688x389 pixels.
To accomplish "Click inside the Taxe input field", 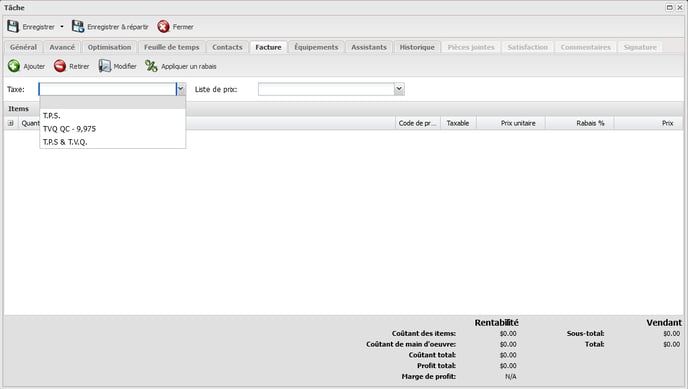I will pos(108,89).
